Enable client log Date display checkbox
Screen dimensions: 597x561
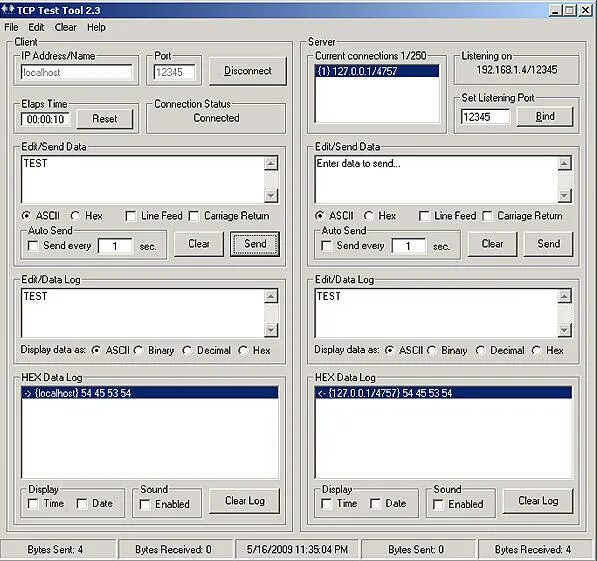[82, 504]
